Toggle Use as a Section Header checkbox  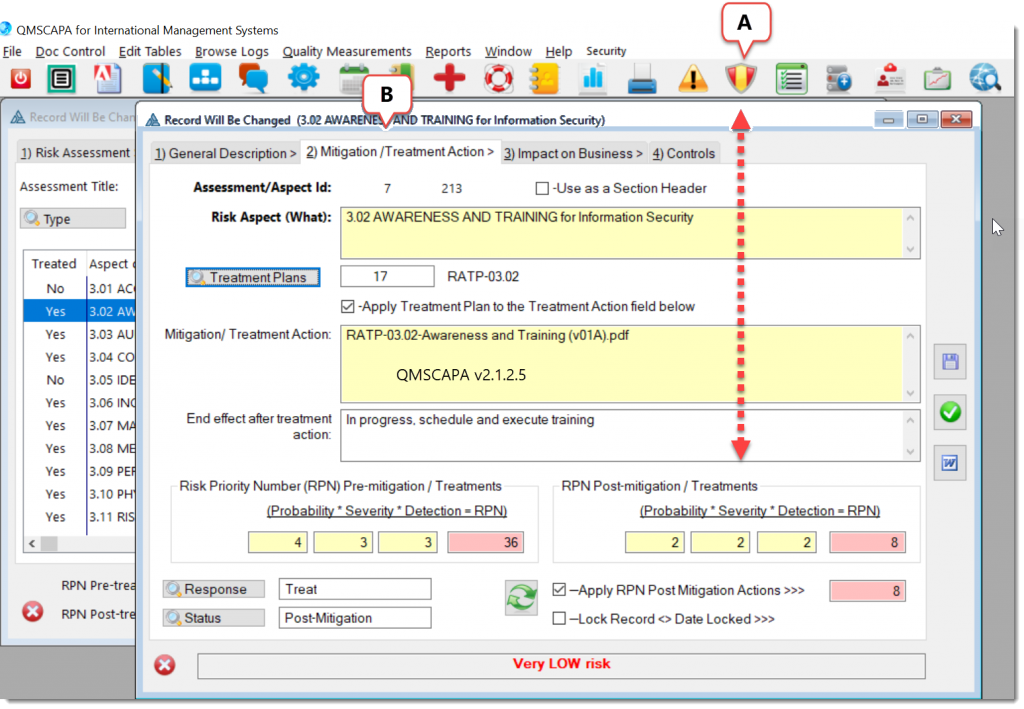[542, 189]
